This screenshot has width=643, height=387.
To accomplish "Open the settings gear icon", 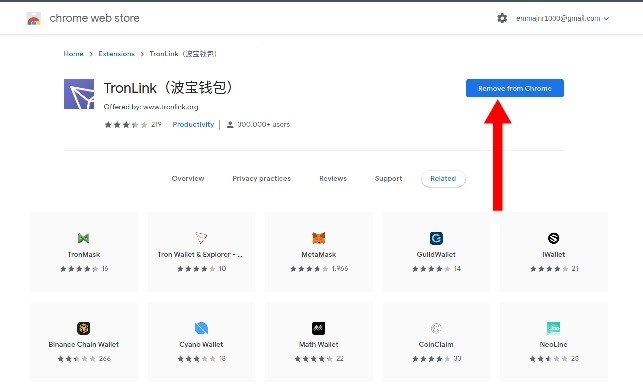I will 502,18.
